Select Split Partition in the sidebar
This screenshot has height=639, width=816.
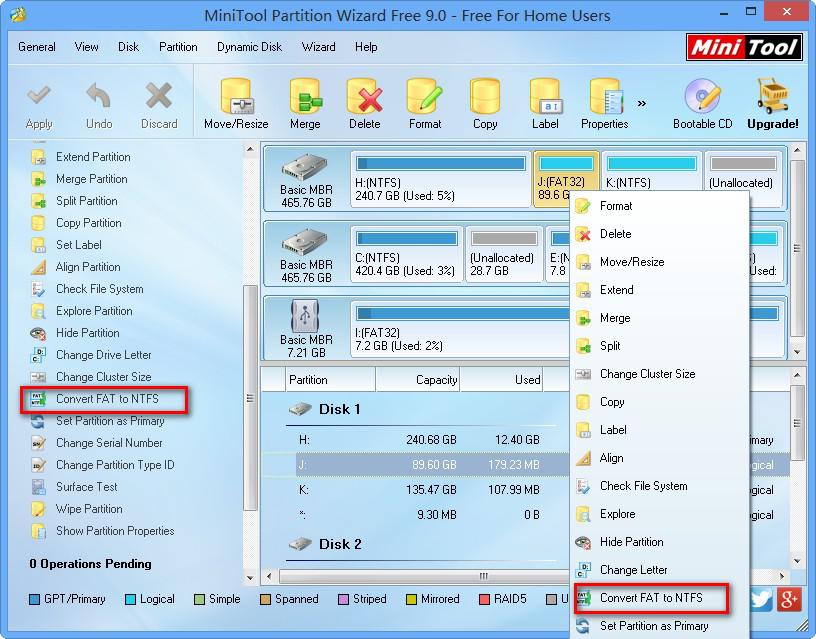click(74, 201)
